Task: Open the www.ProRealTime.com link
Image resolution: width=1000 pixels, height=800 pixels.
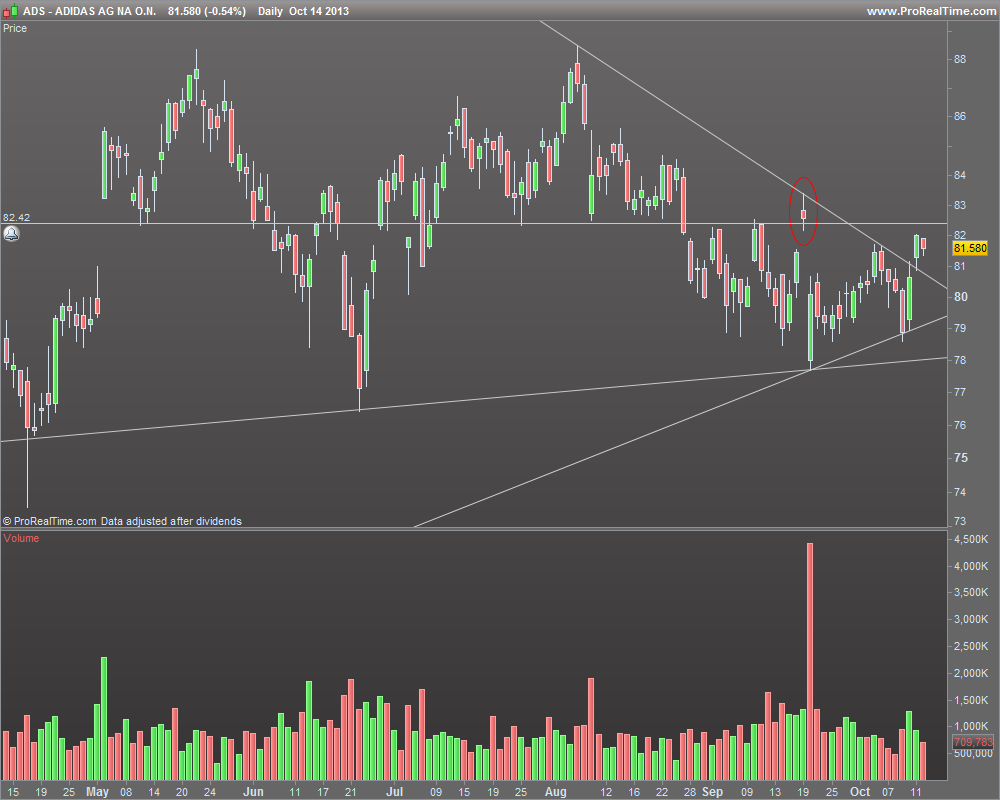Action: [931, 11]
